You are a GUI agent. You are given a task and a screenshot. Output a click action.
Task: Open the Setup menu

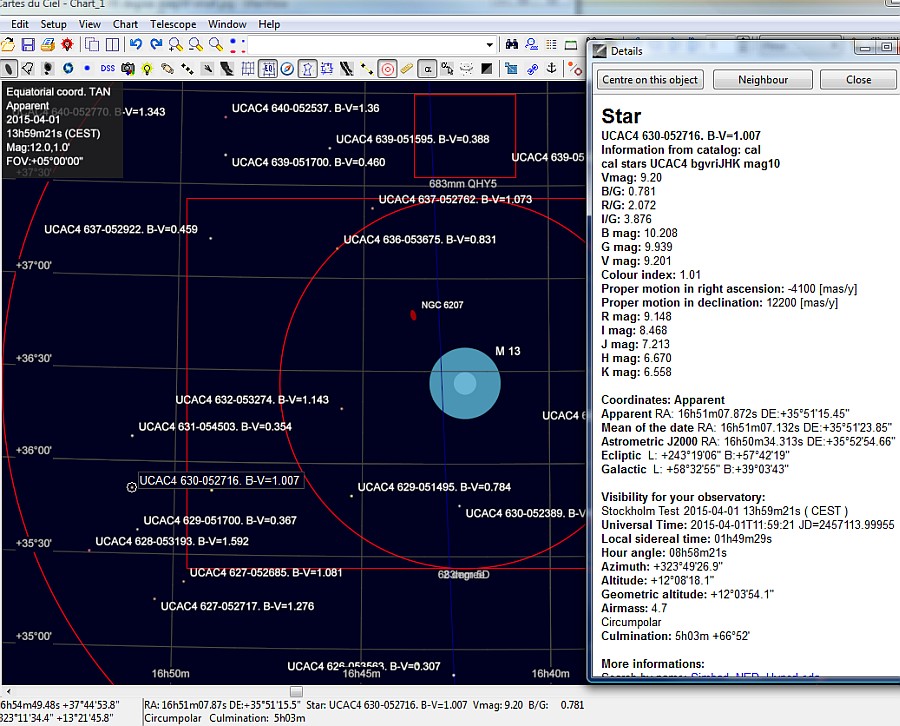click(53, 24)
